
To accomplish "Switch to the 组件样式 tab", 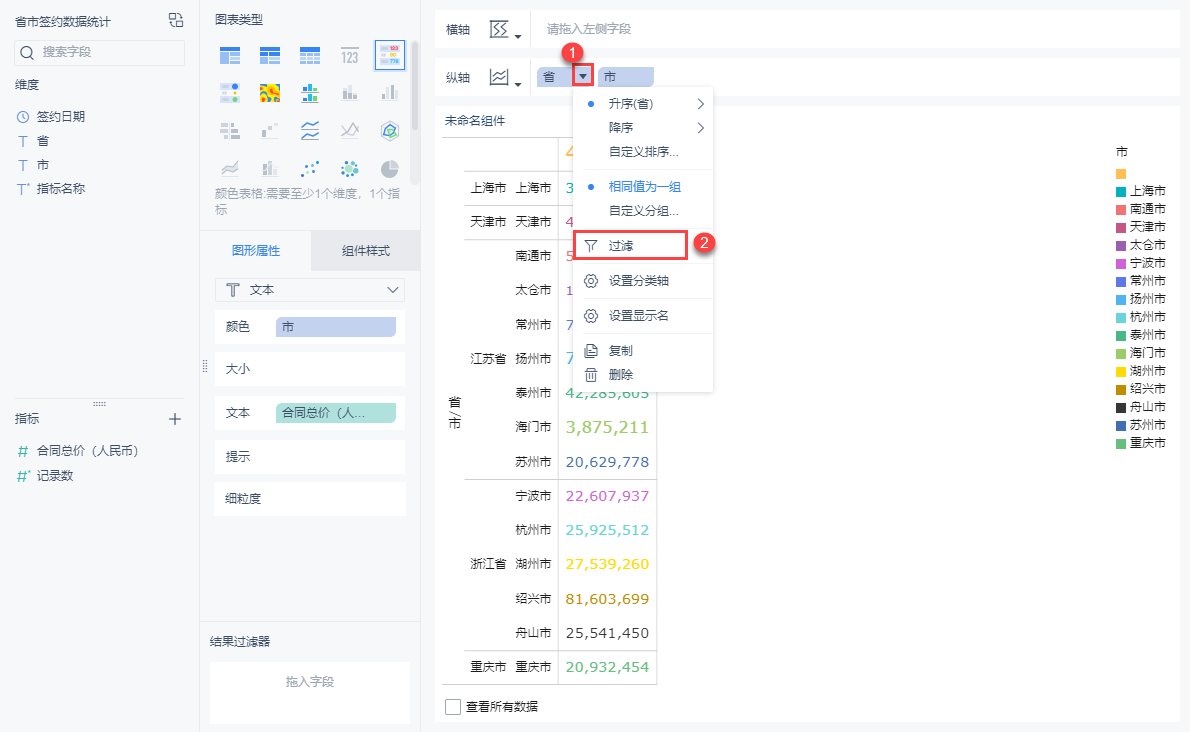I will click(x=366, y=250).
